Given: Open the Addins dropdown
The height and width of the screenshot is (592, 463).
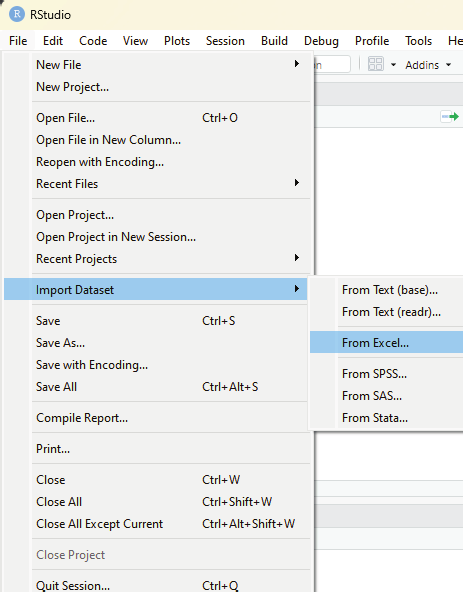Looking at the screenshot, I should (428, 65).
